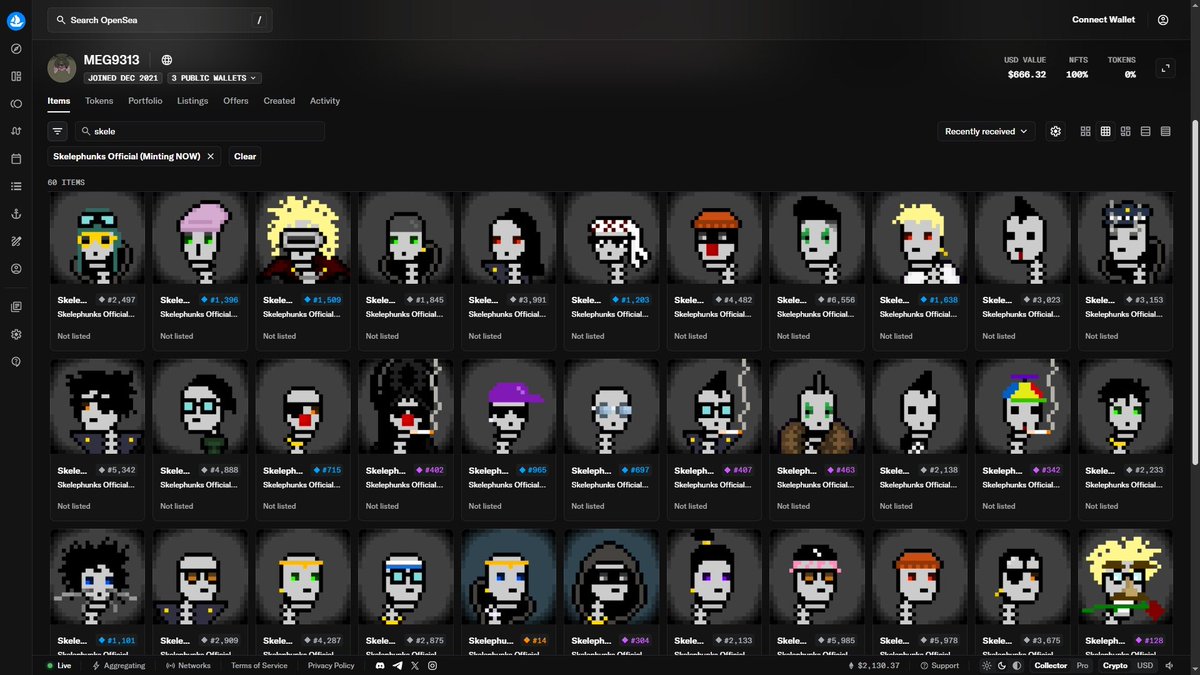
Task: Open Skelephunk #1,509 blonde hair thumbnail
Action: coord(303,237)
